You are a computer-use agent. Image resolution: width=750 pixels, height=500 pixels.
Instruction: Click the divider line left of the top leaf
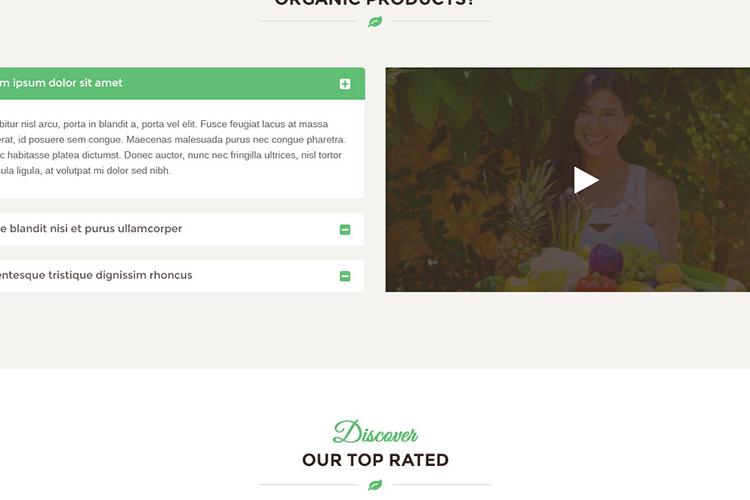point(308,22)
